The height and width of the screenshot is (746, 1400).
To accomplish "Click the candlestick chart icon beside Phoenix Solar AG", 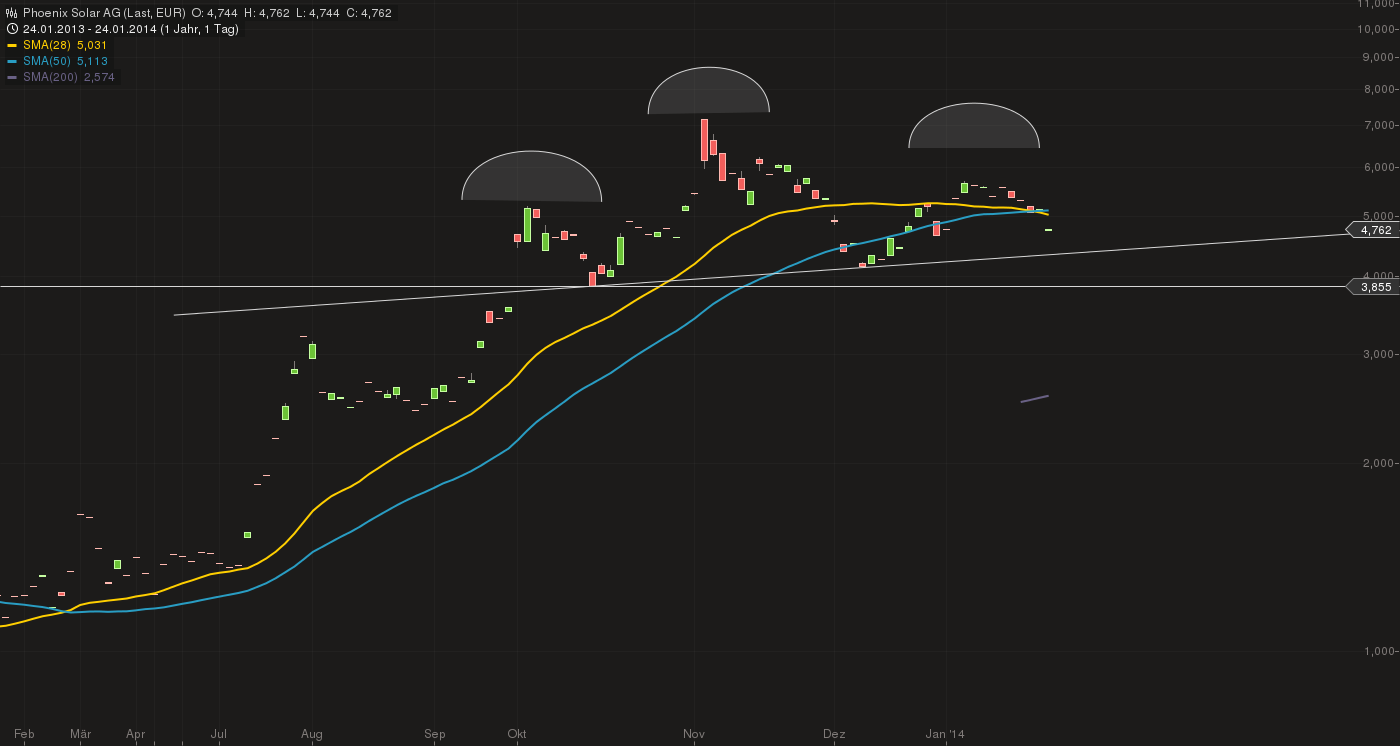I will tap(12, 13).
